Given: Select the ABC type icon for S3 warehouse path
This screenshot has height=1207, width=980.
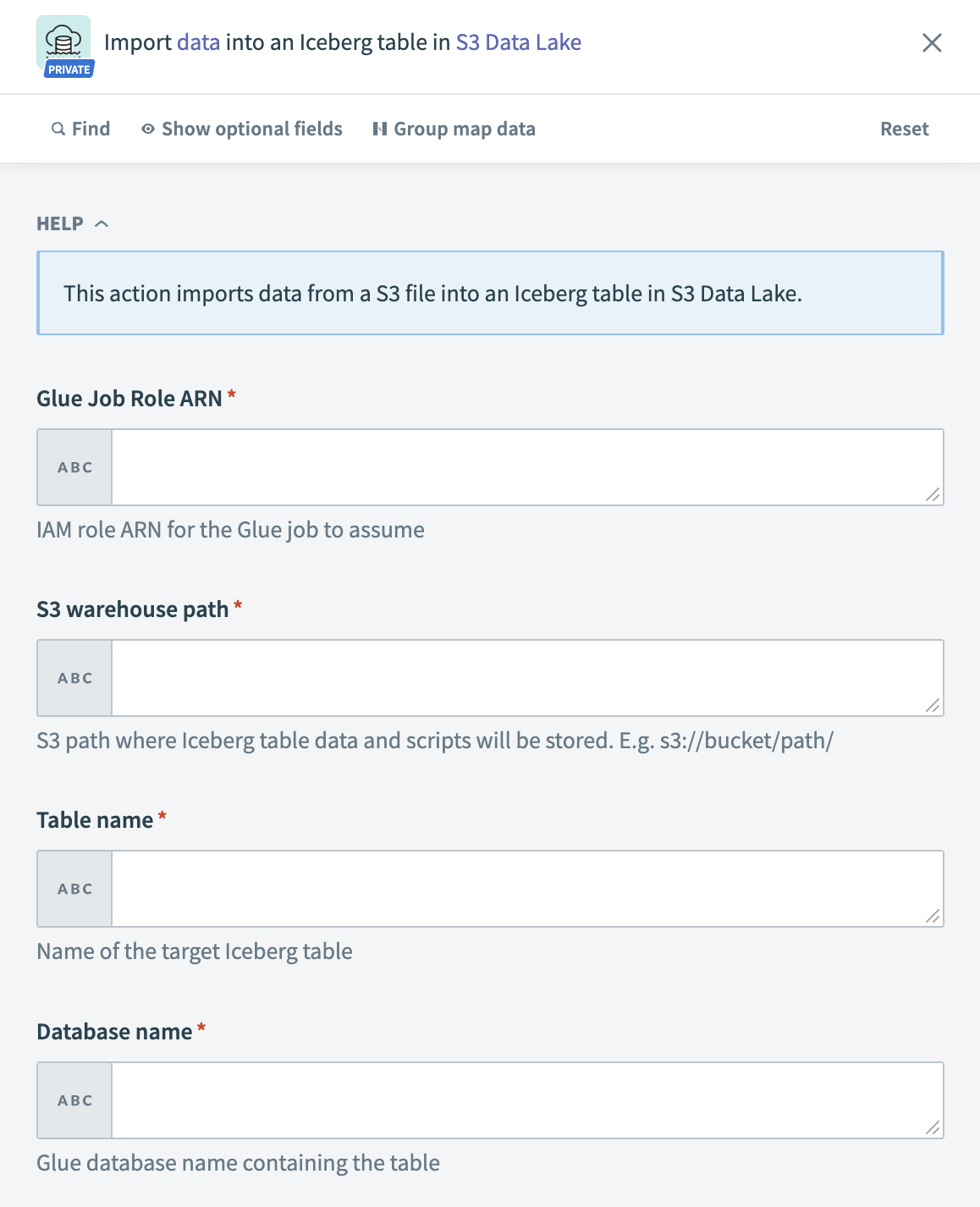Looking at the screenshot, I should pos(74,677).
